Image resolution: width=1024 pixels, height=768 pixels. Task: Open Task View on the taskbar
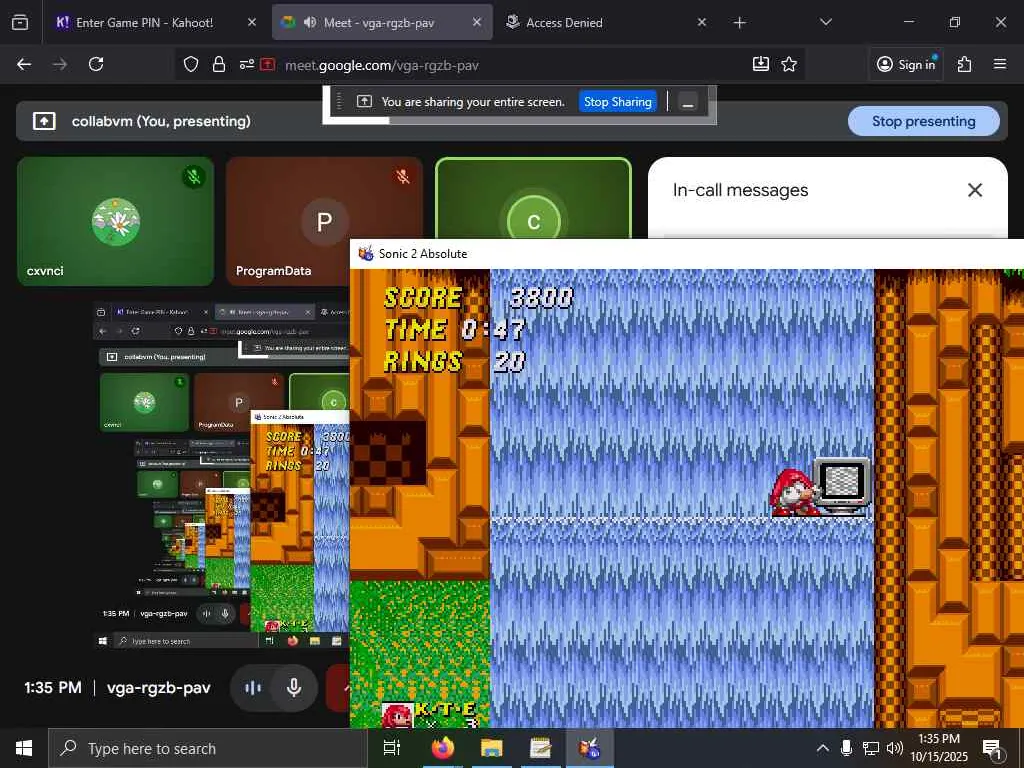(392, 748)
